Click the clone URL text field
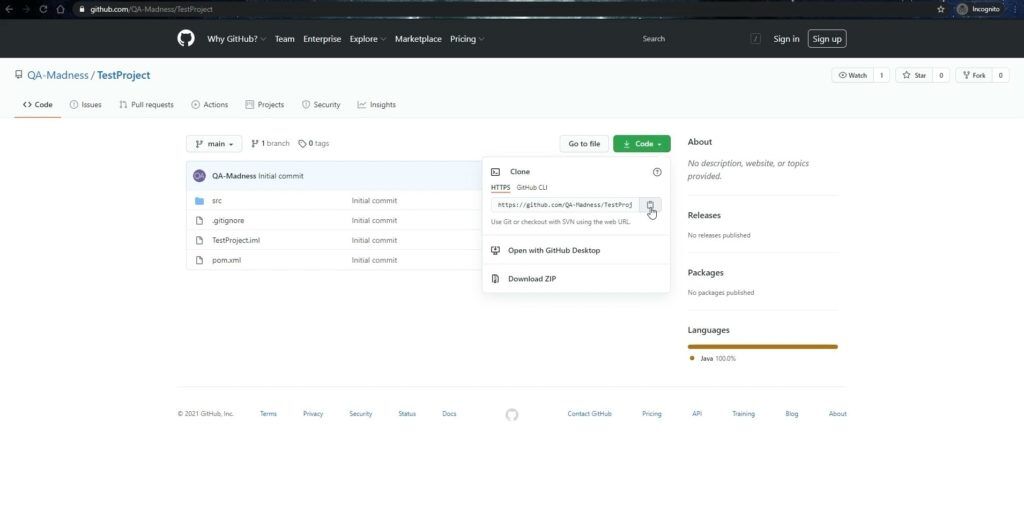The height and width of the screenshot is (506, 1024). [565, 205]
